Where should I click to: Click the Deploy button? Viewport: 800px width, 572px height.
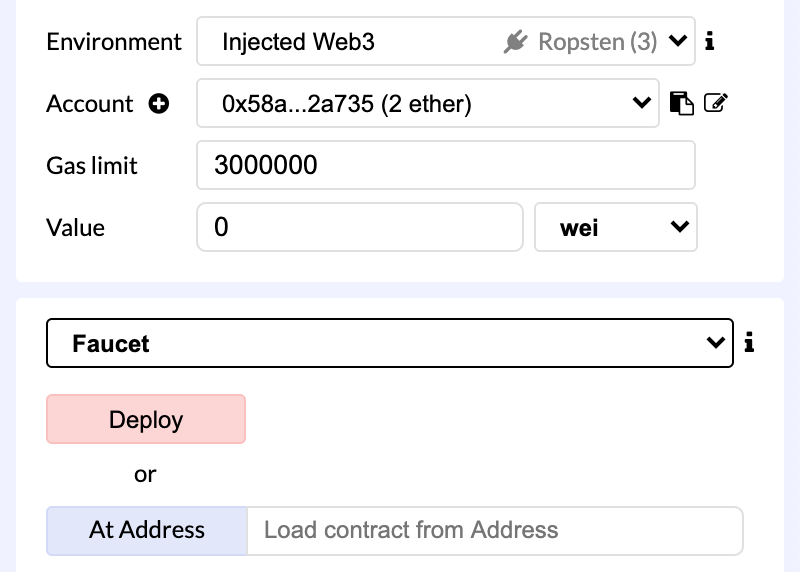146,419
